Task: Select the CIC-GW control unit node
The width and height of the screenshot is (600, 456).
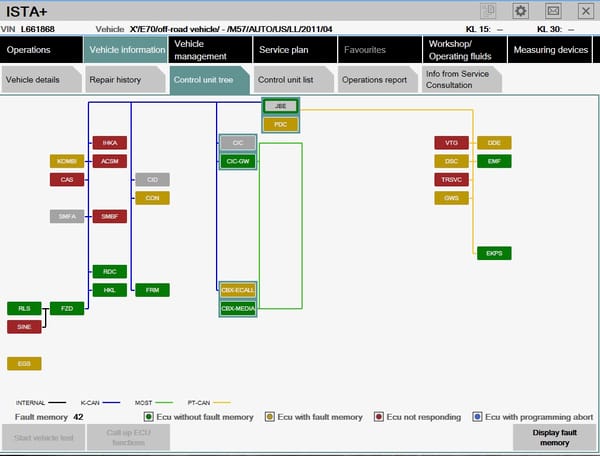Action: (238, 161)
